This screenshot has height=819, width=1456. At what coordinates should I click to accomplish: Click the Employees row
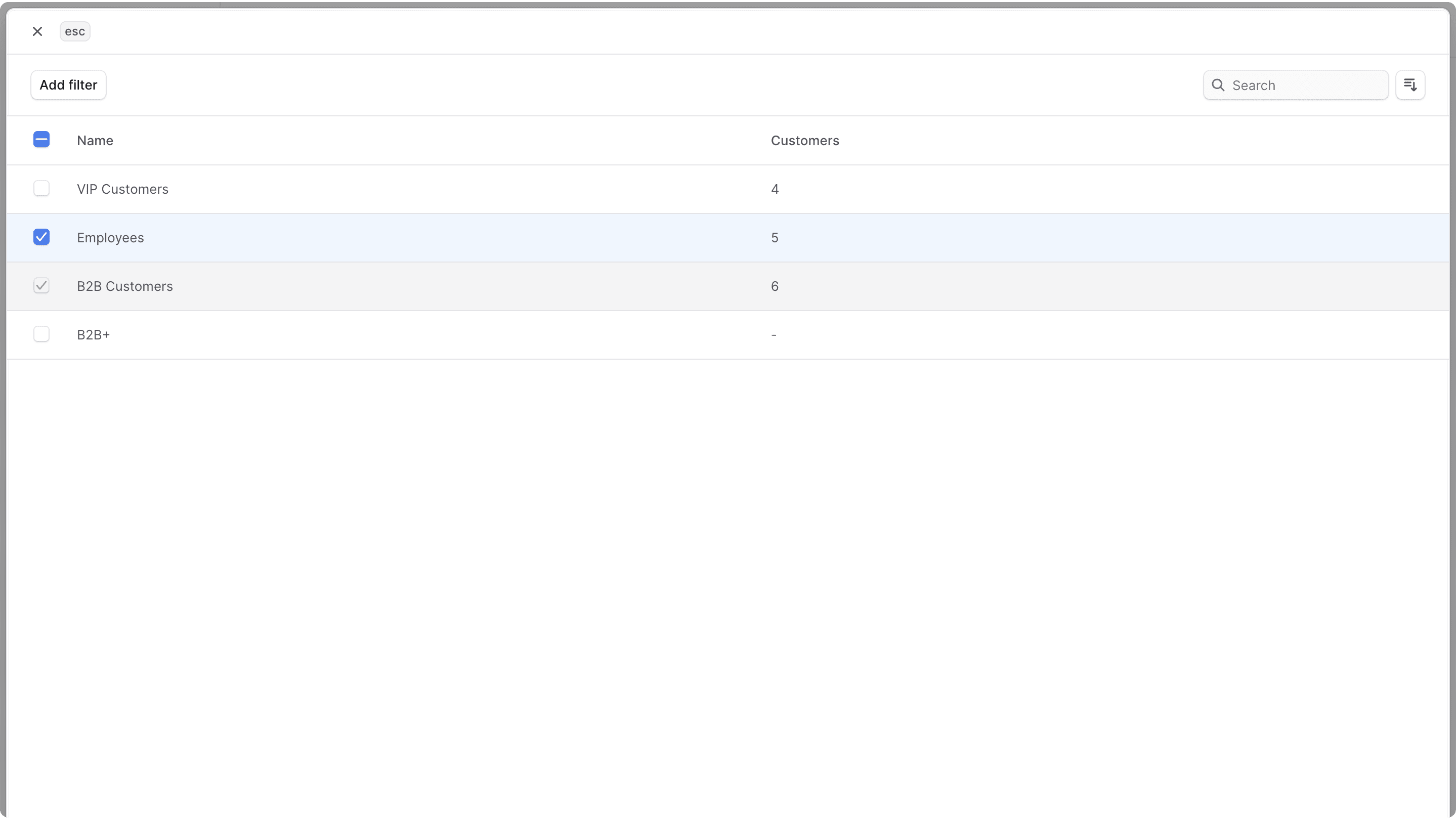(x=396, y=237)
